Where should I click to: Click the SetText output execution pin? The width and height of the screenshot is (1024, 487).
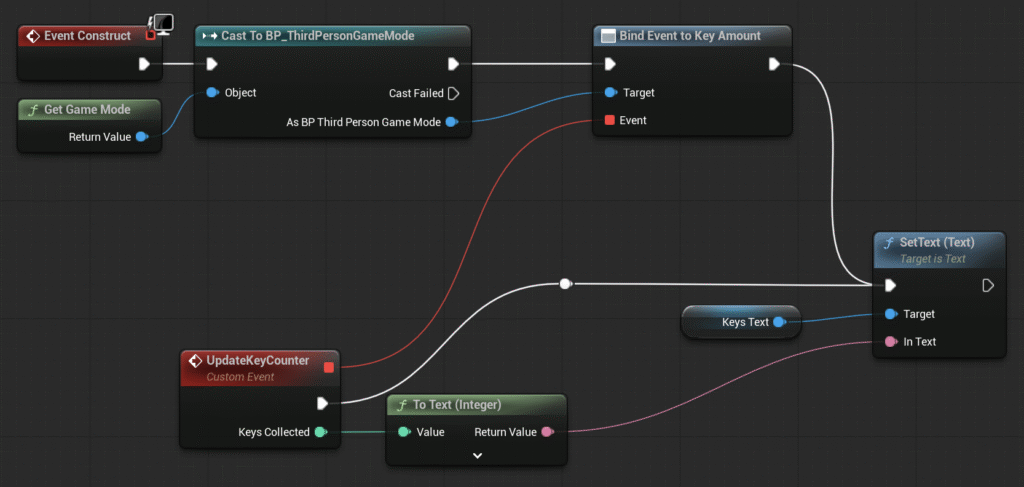[988, 285]
